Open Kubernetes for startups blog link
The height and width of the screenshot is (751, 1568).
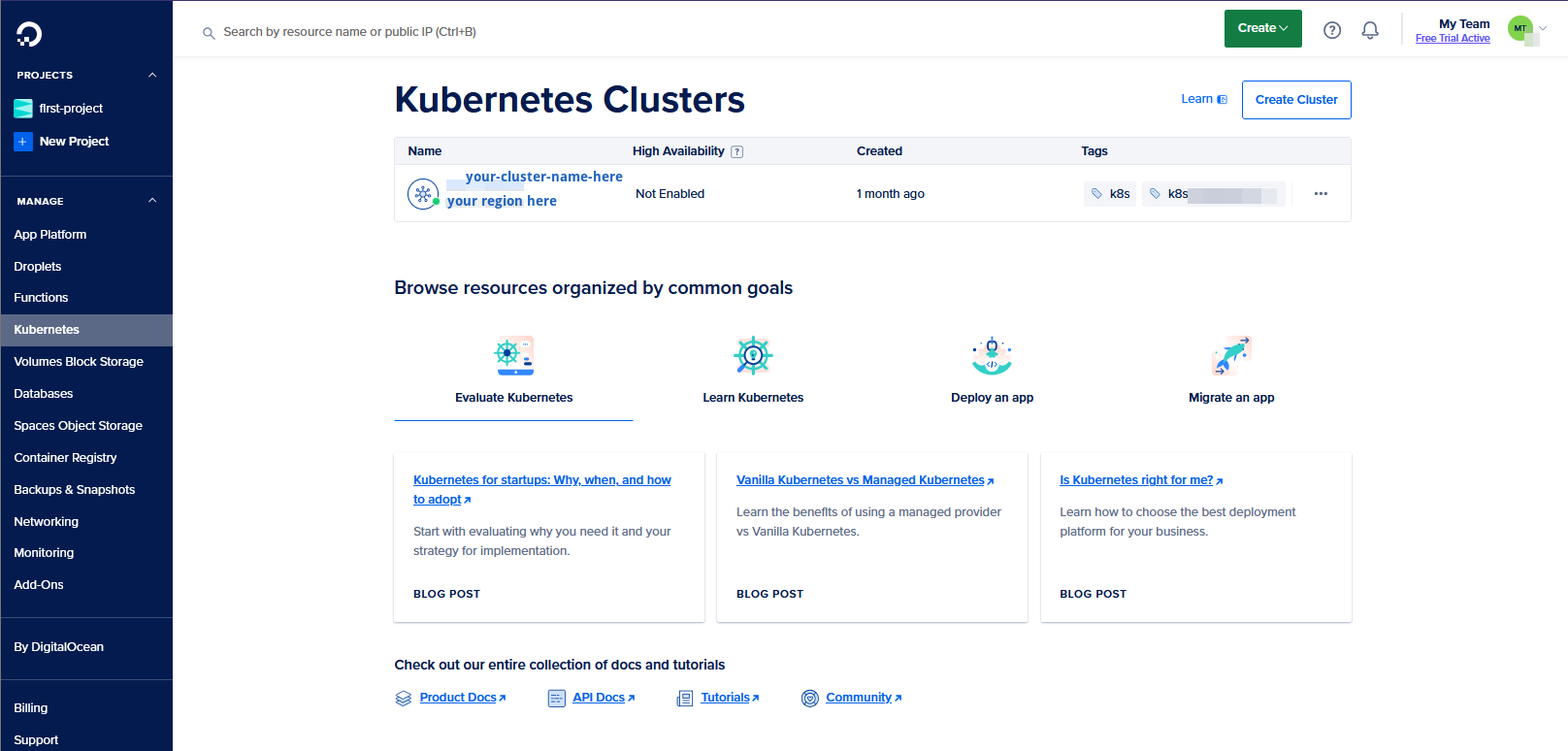pos(542,490)
